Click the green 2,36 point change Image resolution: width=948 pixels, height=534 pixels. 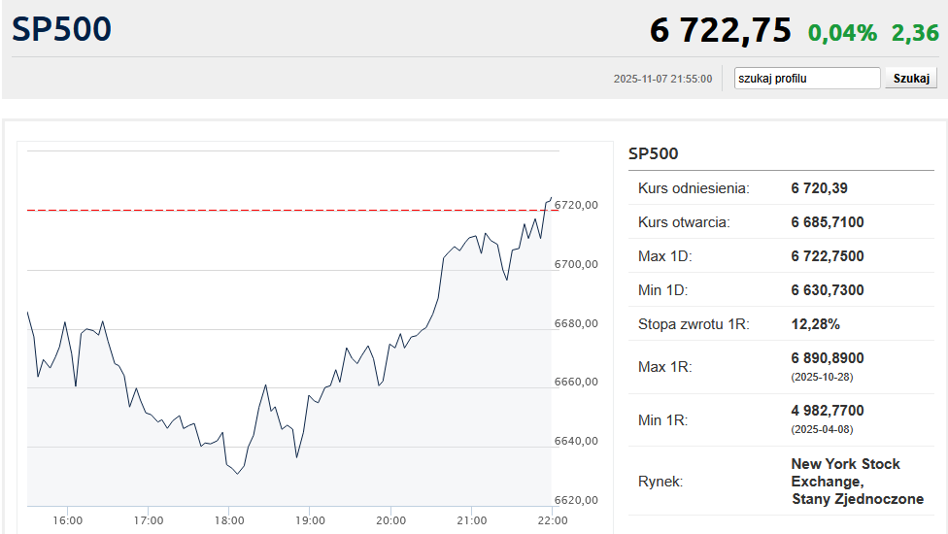tap(914, 33)
